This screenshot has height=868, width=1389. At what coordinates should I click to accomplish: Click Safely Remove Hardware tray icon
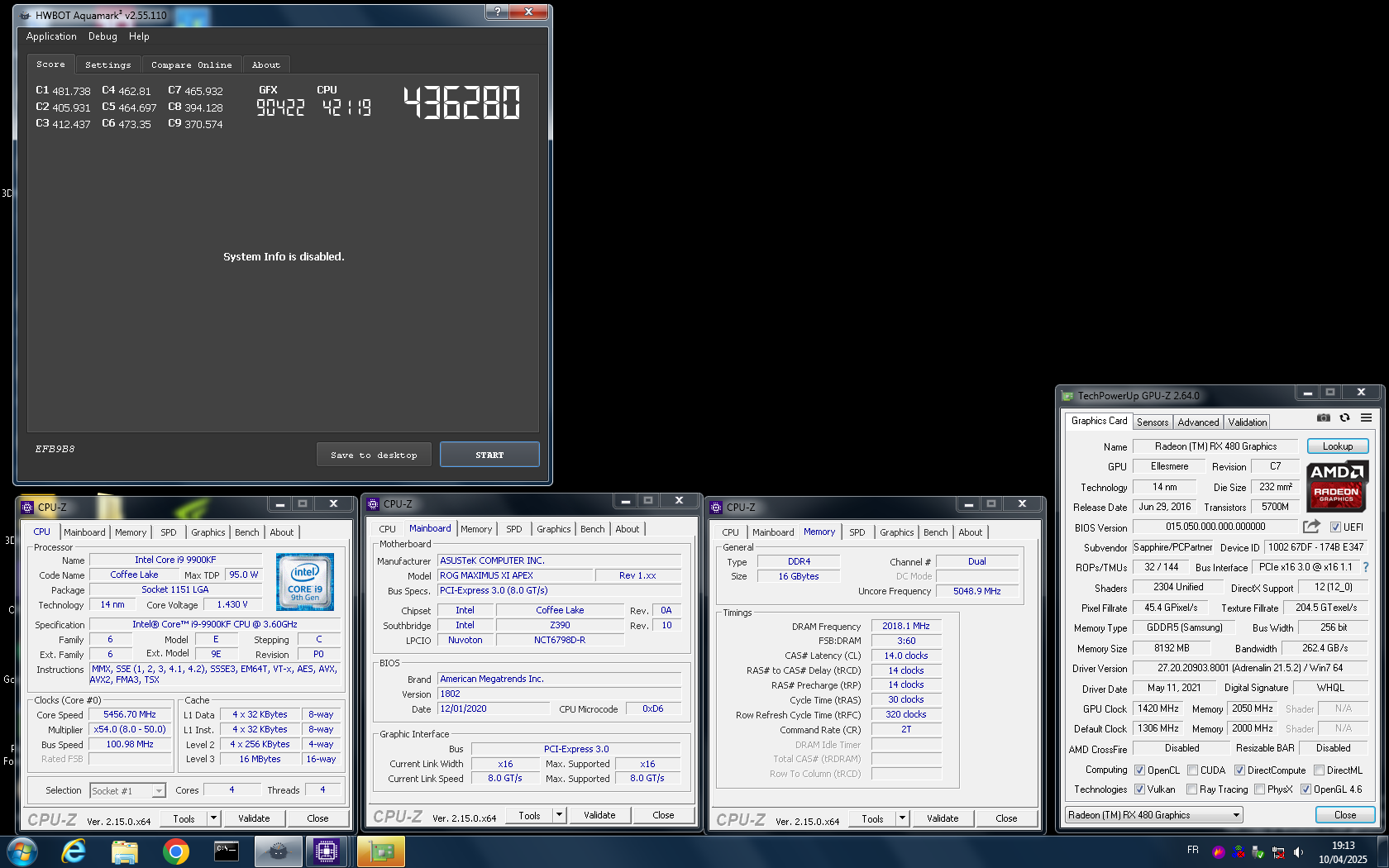1258,851
